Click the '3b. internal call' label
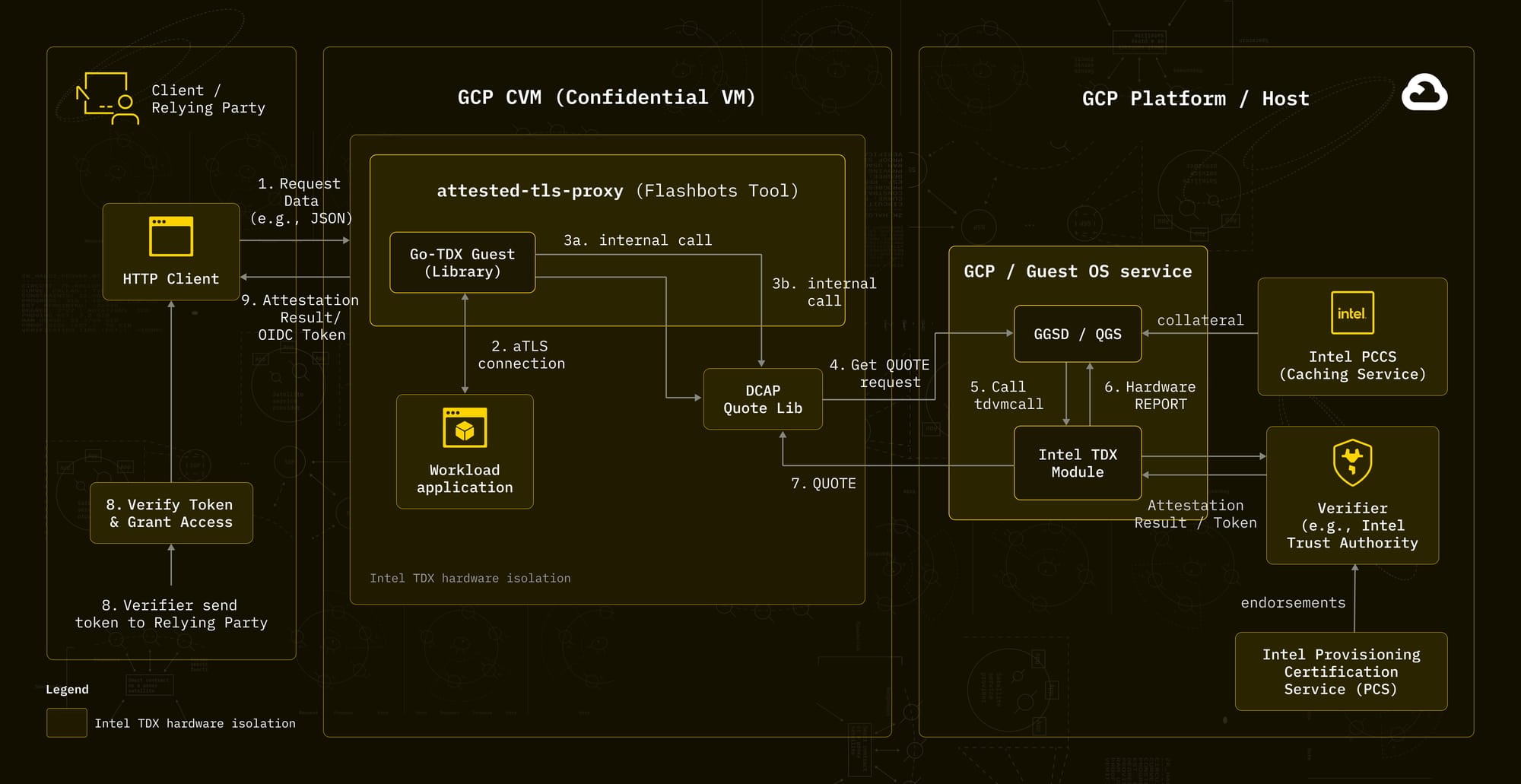1521x784 pixels. point(824,292)
